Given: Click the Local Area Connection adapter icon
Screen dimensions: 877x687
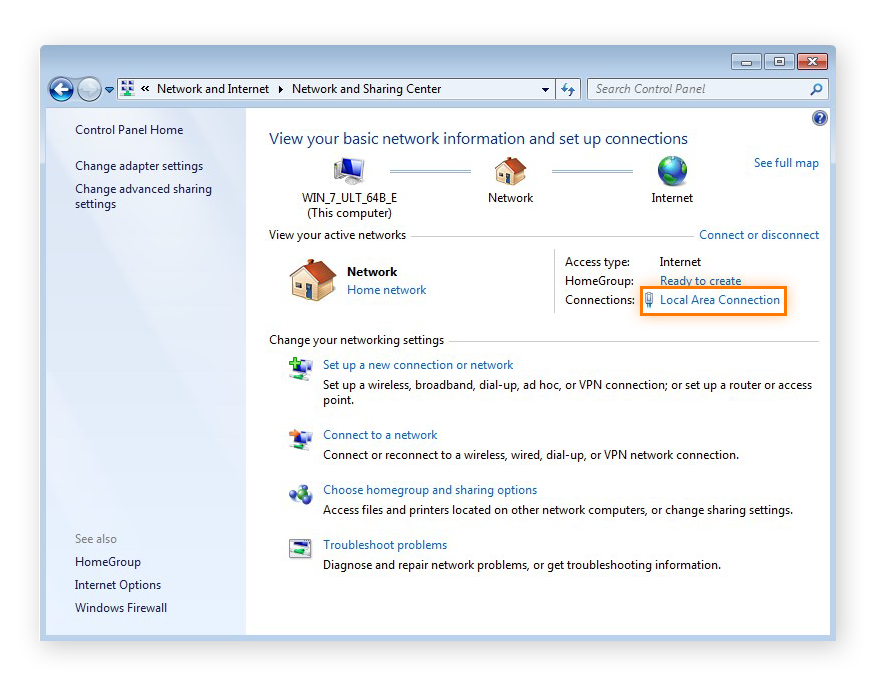Looking at the screenshot, I should point(649,300).
